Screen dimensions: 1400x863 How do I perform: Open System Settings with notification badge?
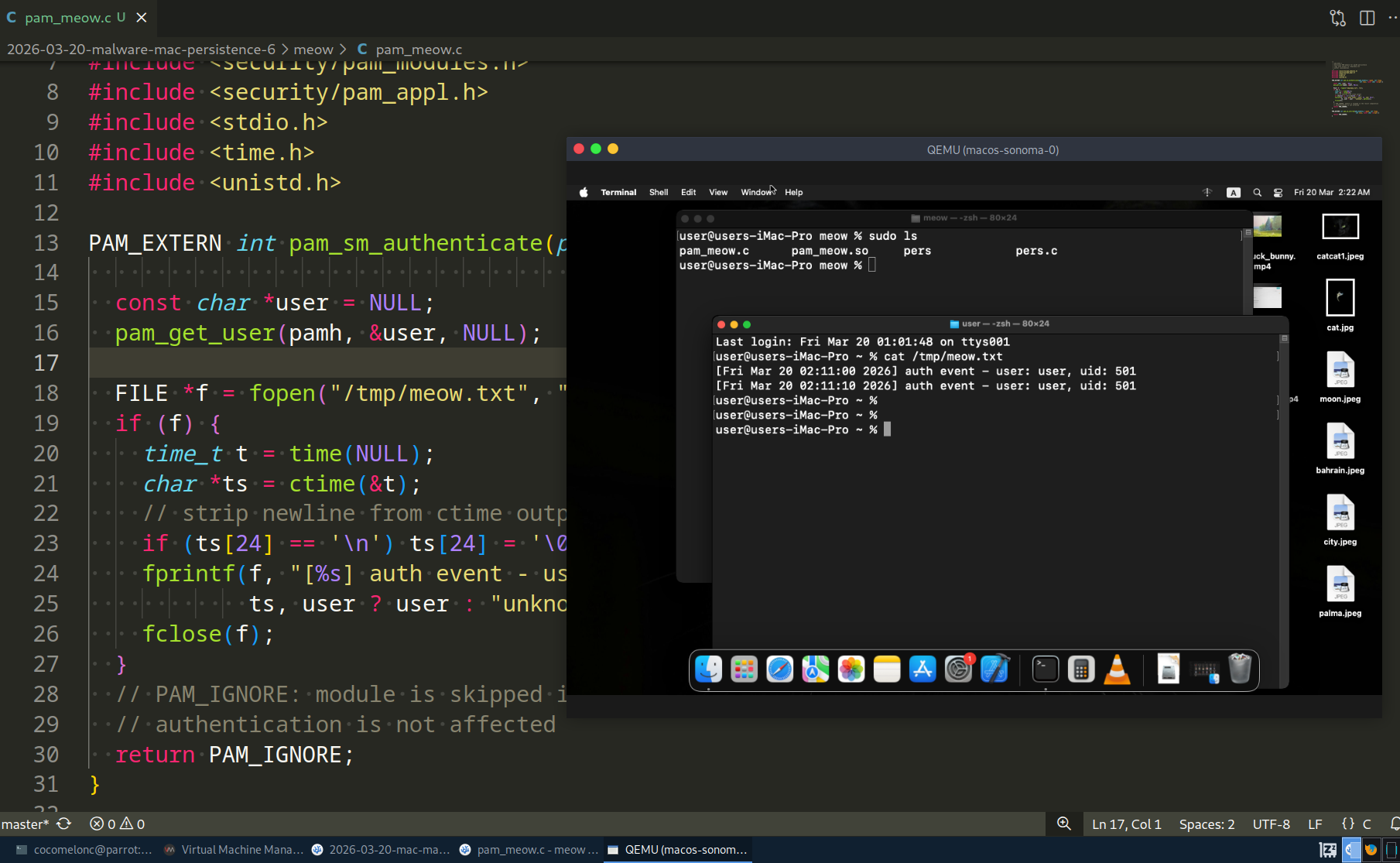pos(958,669)
